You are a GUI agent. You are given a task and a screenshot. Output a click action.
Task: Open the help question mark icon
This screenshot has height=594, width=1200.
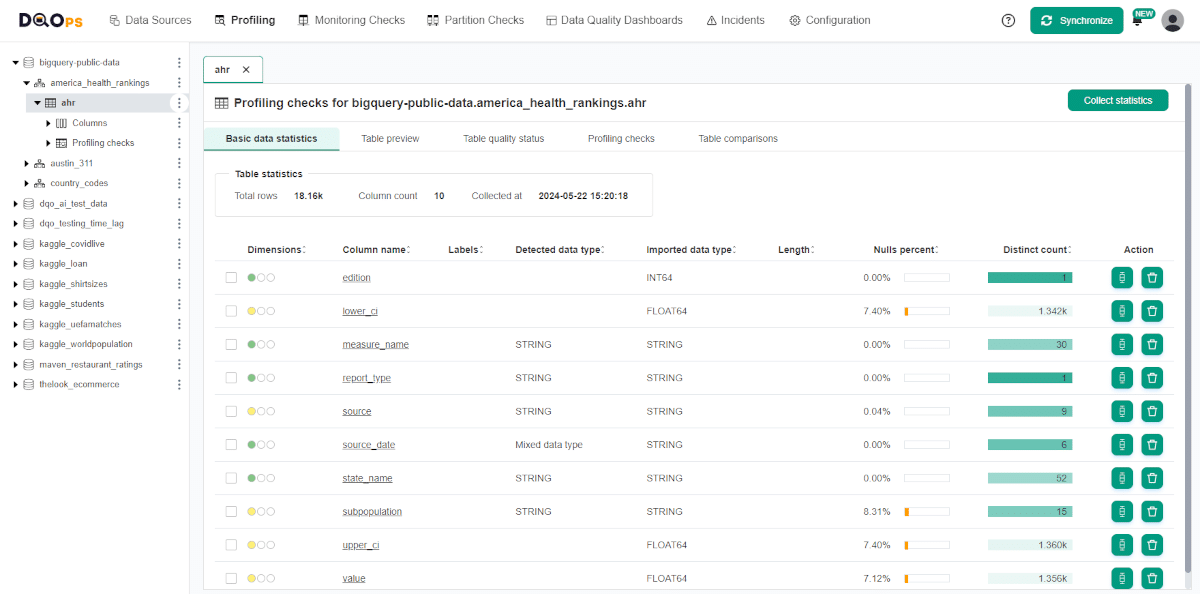click(1008, 19)
